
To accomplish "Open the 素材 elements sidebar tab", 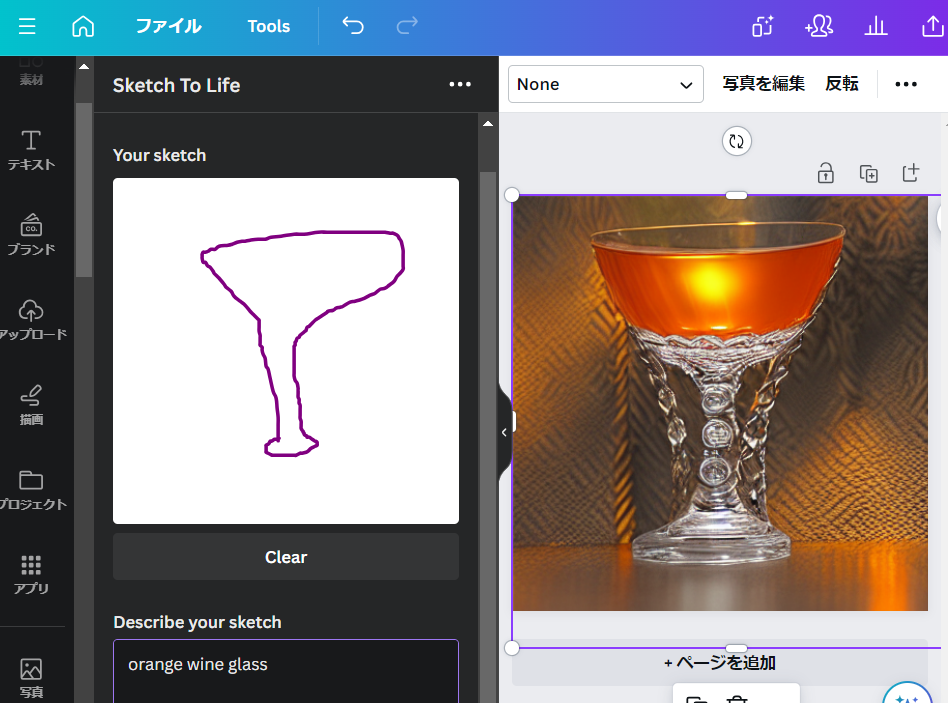I will [x=31, y=73].
